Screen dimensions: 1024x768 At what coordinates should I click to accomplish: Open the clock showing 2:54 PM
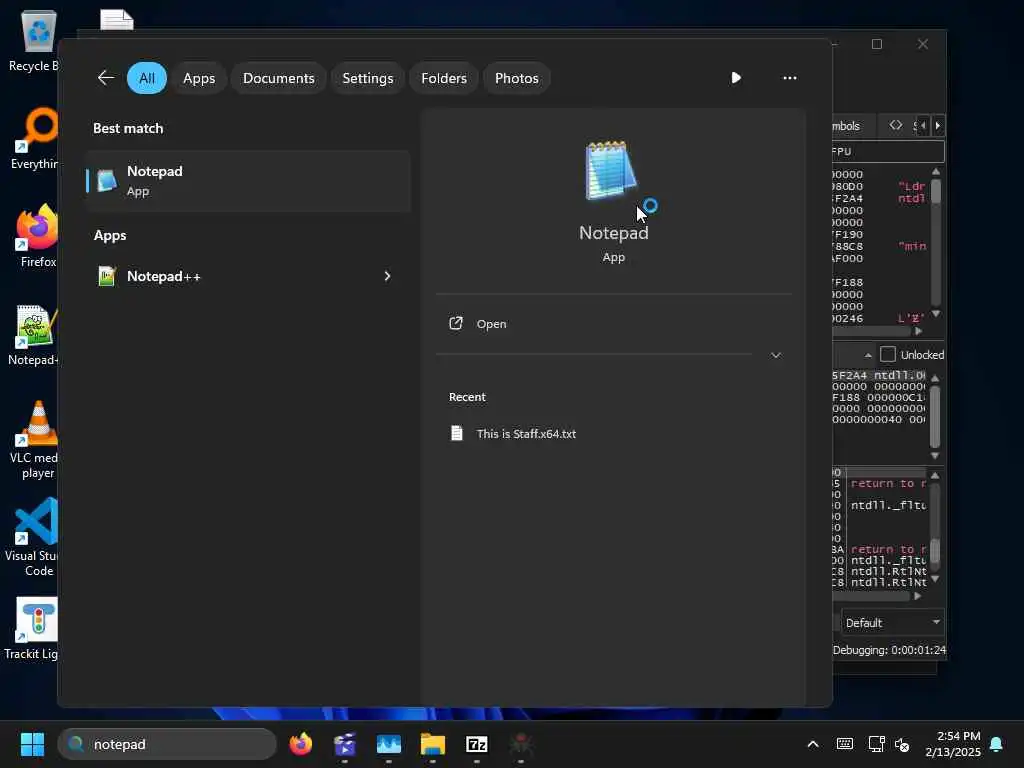click(x=953, y=744)
